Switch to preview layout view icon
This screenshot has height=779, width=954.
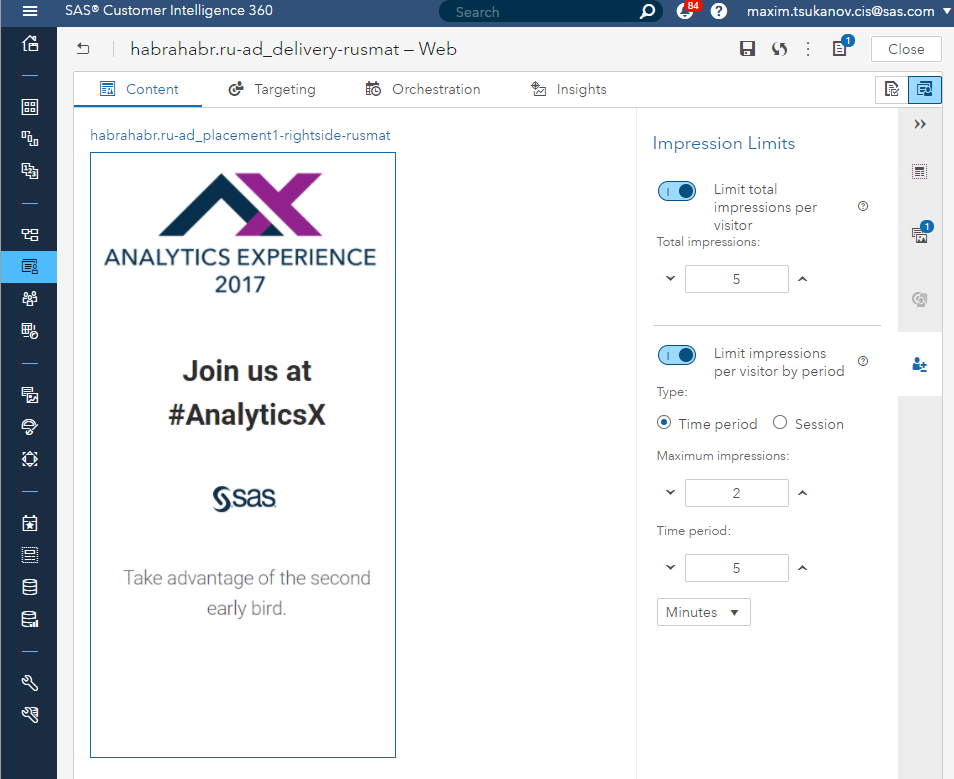924,89
